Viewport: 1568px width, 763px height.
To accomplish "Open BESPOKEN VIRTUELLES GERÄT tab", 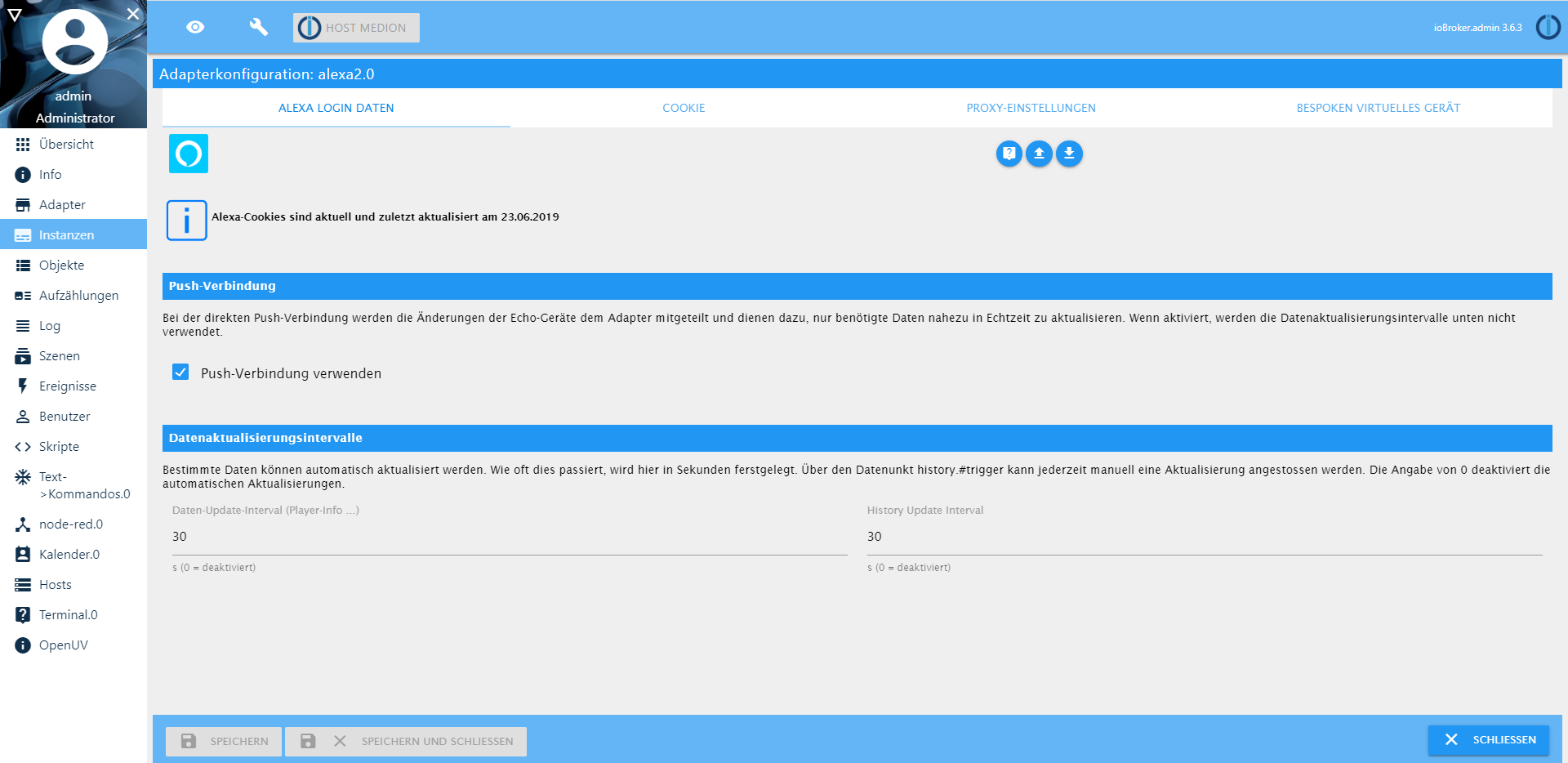I will pos(1379,108).
